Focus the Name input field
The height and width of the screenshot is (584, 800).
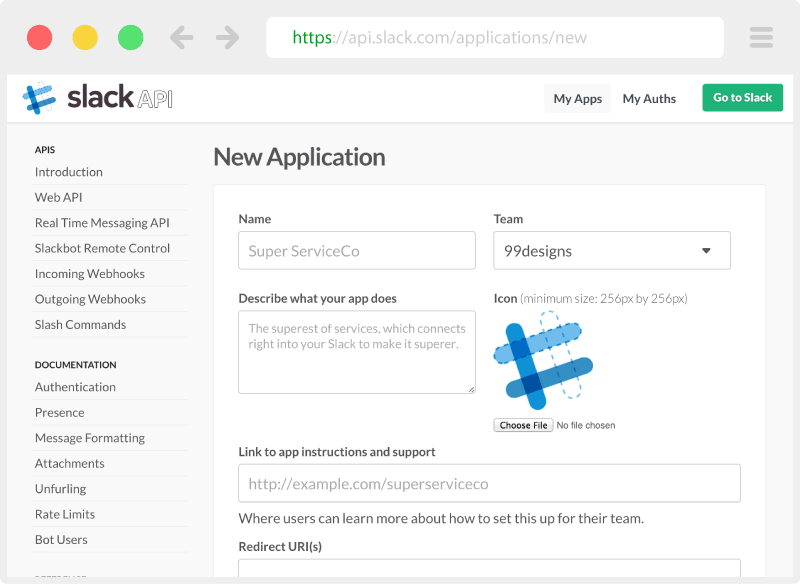coord(357,250)
